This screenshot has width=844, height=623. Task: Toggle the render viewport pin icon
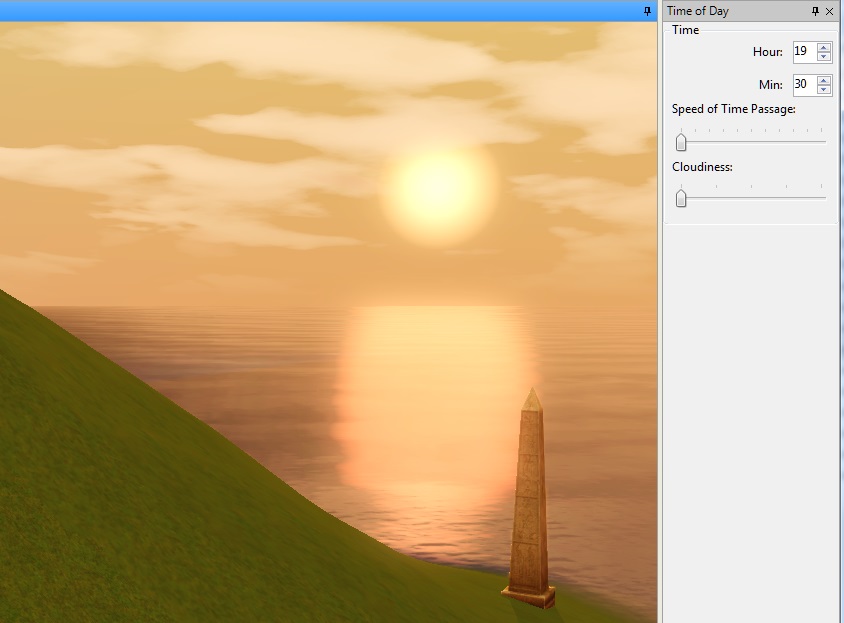pyautogui.click(x=647, y=11)
